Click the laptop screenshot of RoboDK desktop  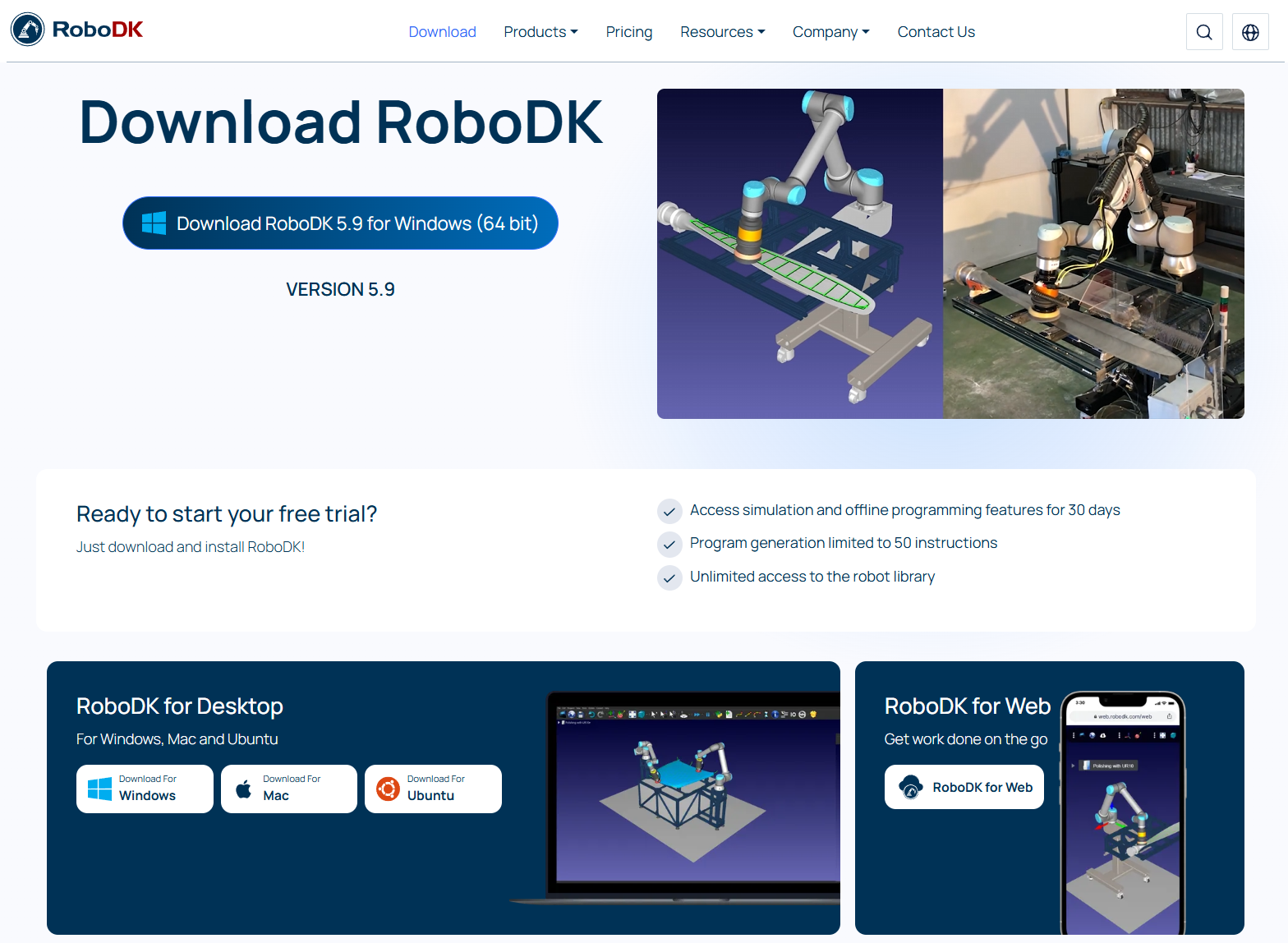pyautogui.click(x=677, y=798)
